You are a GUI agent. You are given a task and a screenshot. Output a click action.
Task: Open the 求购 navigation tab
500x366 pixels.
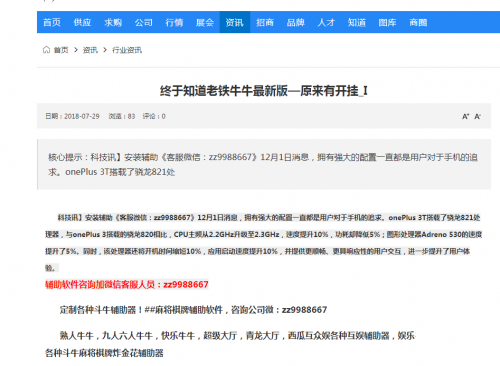pyautogui.click(x=113, y=22)
